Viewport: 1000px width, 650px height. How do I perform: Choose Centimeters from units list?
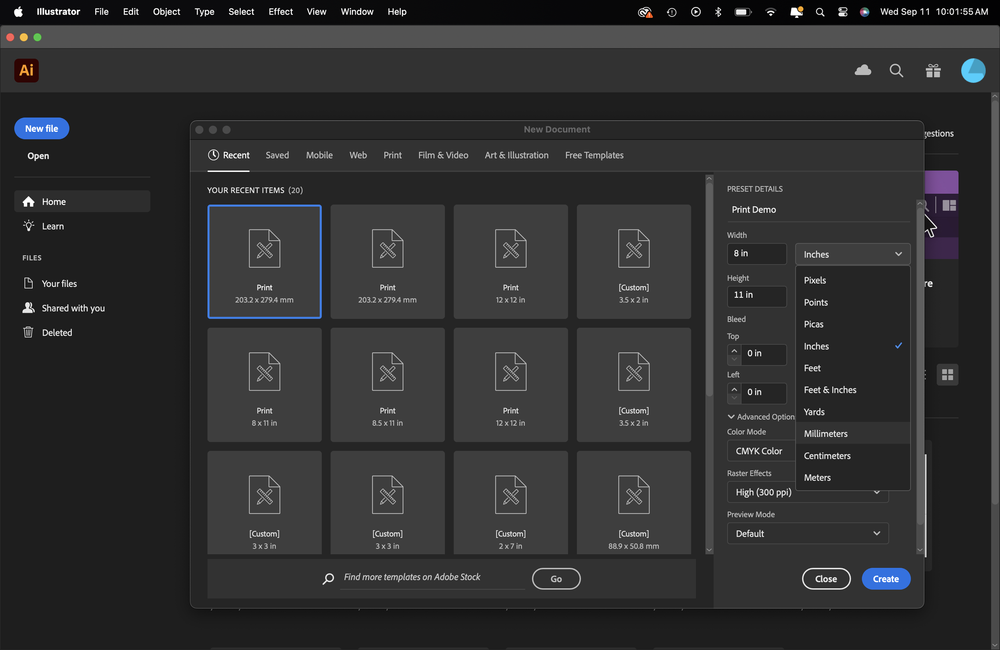click(x=853, y=455)
